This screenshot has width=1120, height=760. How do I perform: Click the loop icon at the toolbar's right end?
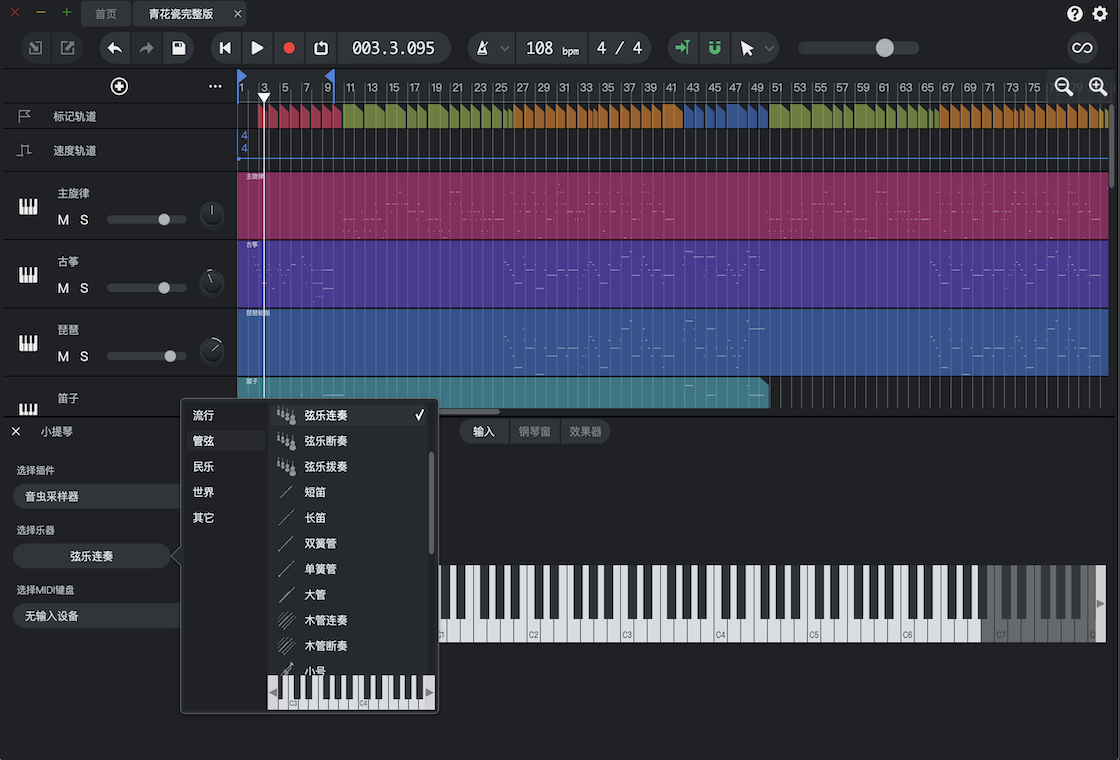tap(1082, 47)
